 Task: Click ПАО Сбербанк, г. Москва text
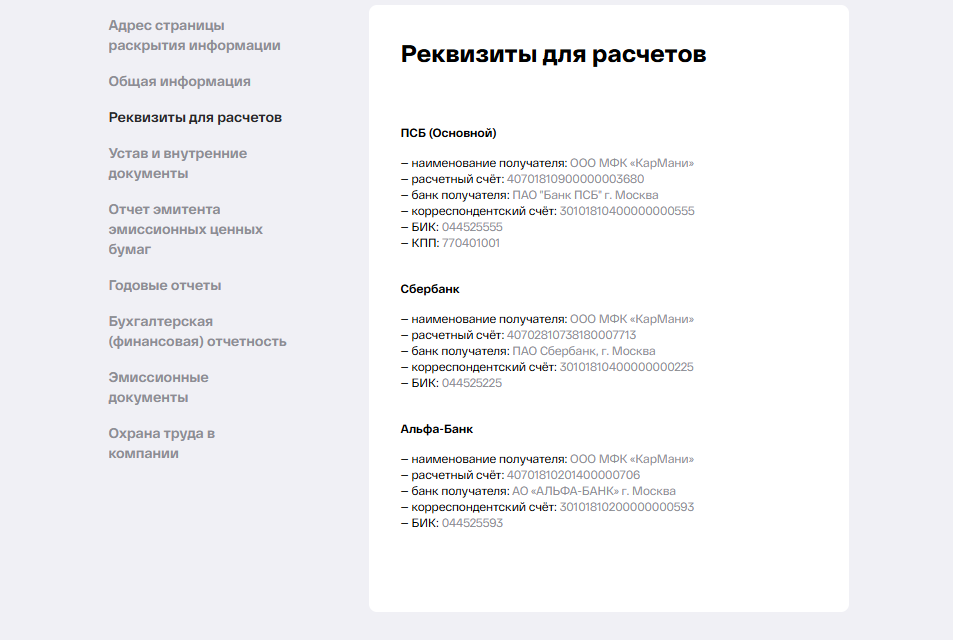point(583,351)
